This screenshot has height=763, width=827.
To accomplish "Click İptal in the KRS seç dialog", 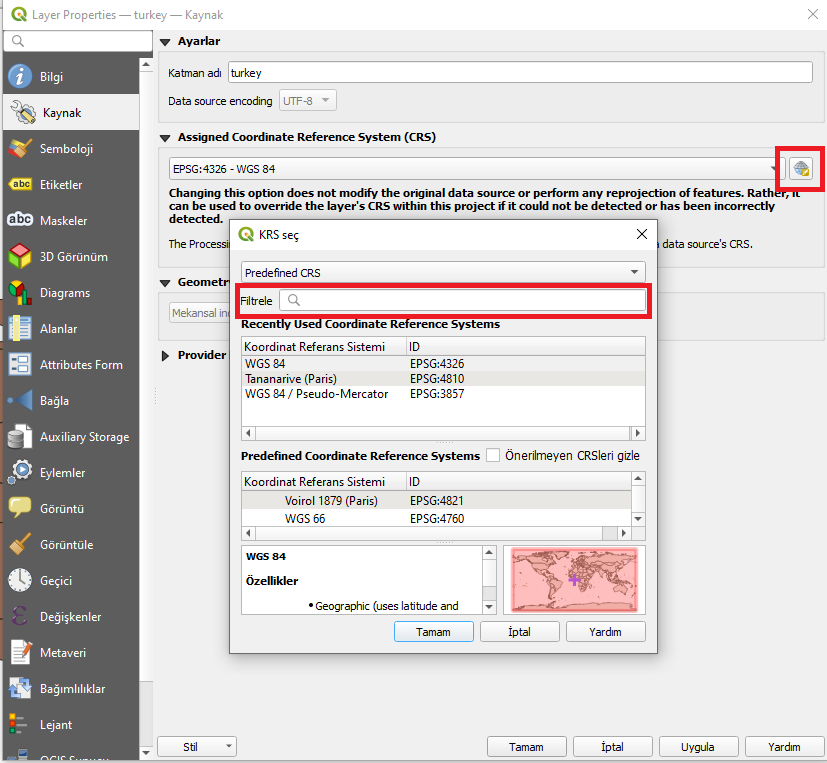I will tap(520, 632).
